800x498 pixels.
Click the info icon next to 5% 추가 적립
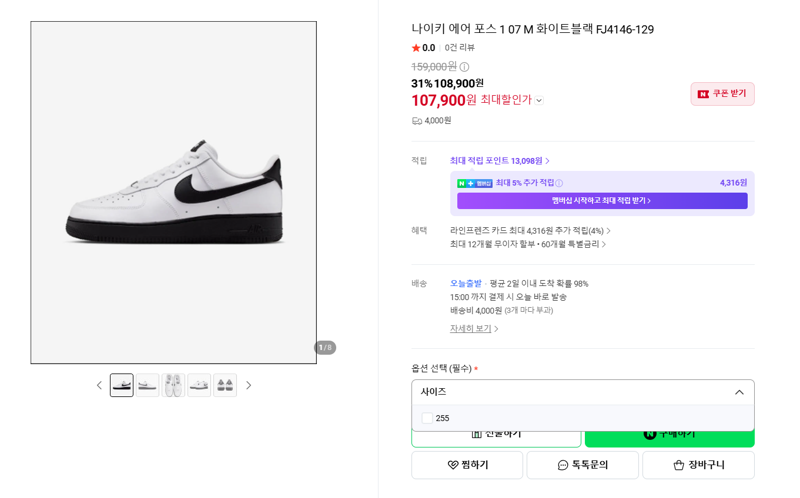(x=559, y=183)
